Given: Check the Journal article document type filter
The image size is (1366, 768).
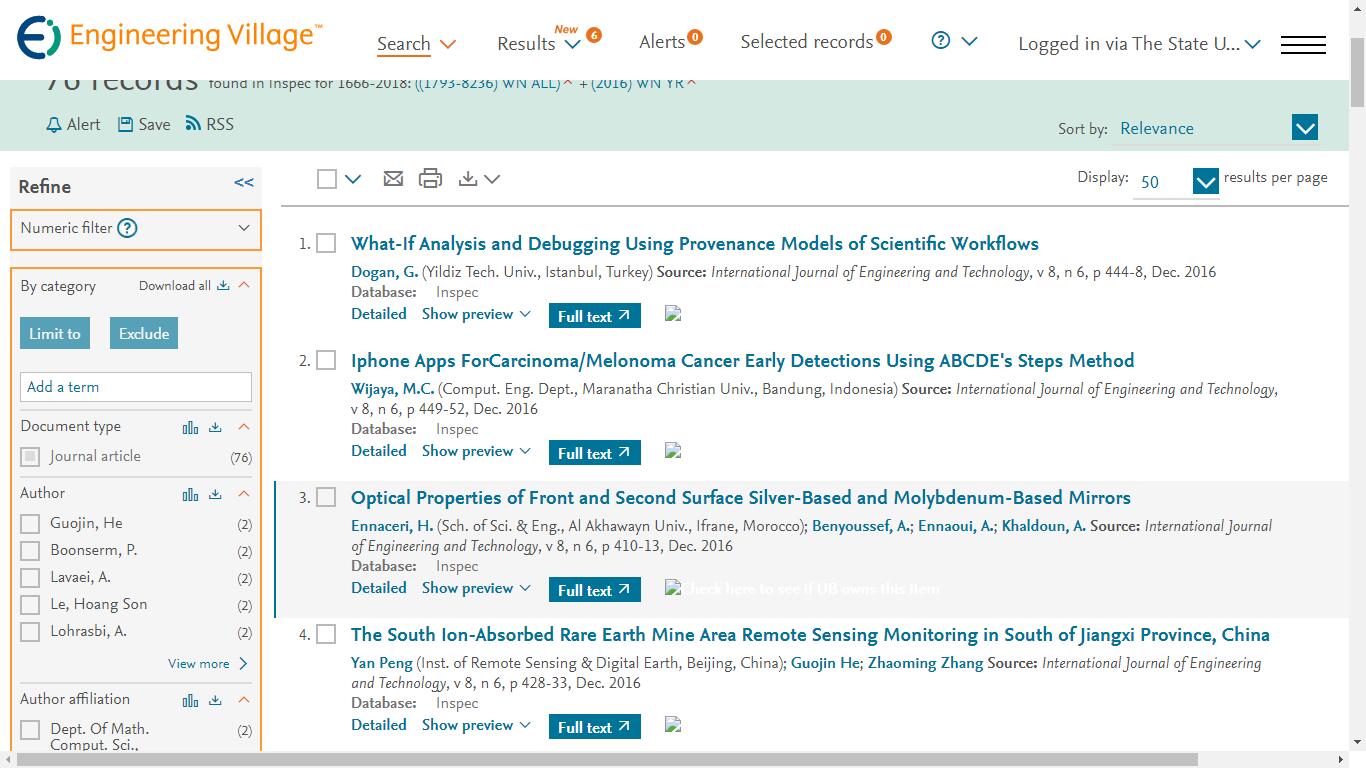Looking at the screenshot, I should pyautogui.click(x=28, y=456).
